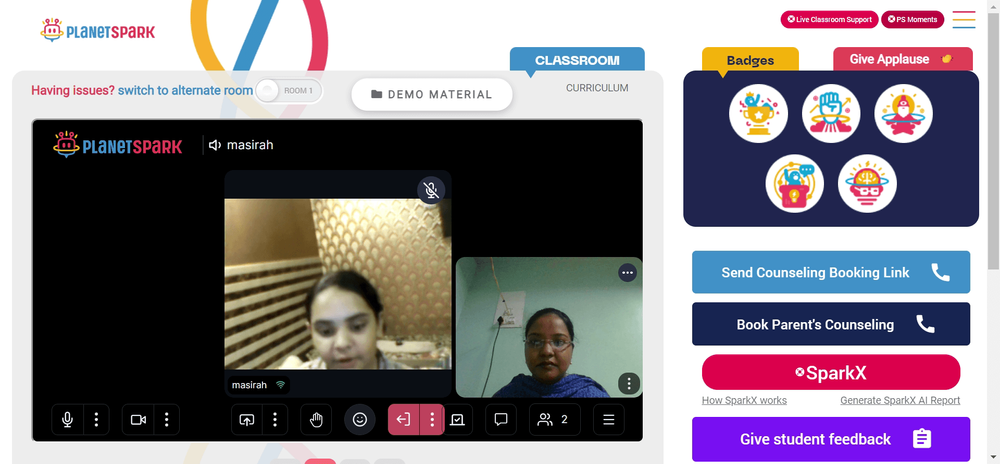Screen dimensions: 1000x464
Task: Click Give student feedback button
Action: 831,439
